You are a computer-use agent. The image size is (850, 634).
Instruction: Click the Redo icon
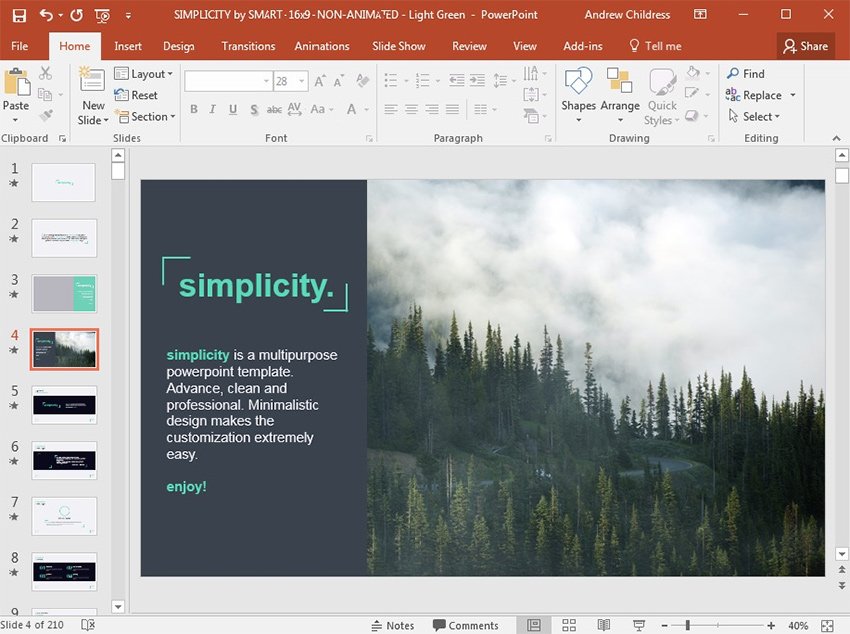click(x=76, y=15)
